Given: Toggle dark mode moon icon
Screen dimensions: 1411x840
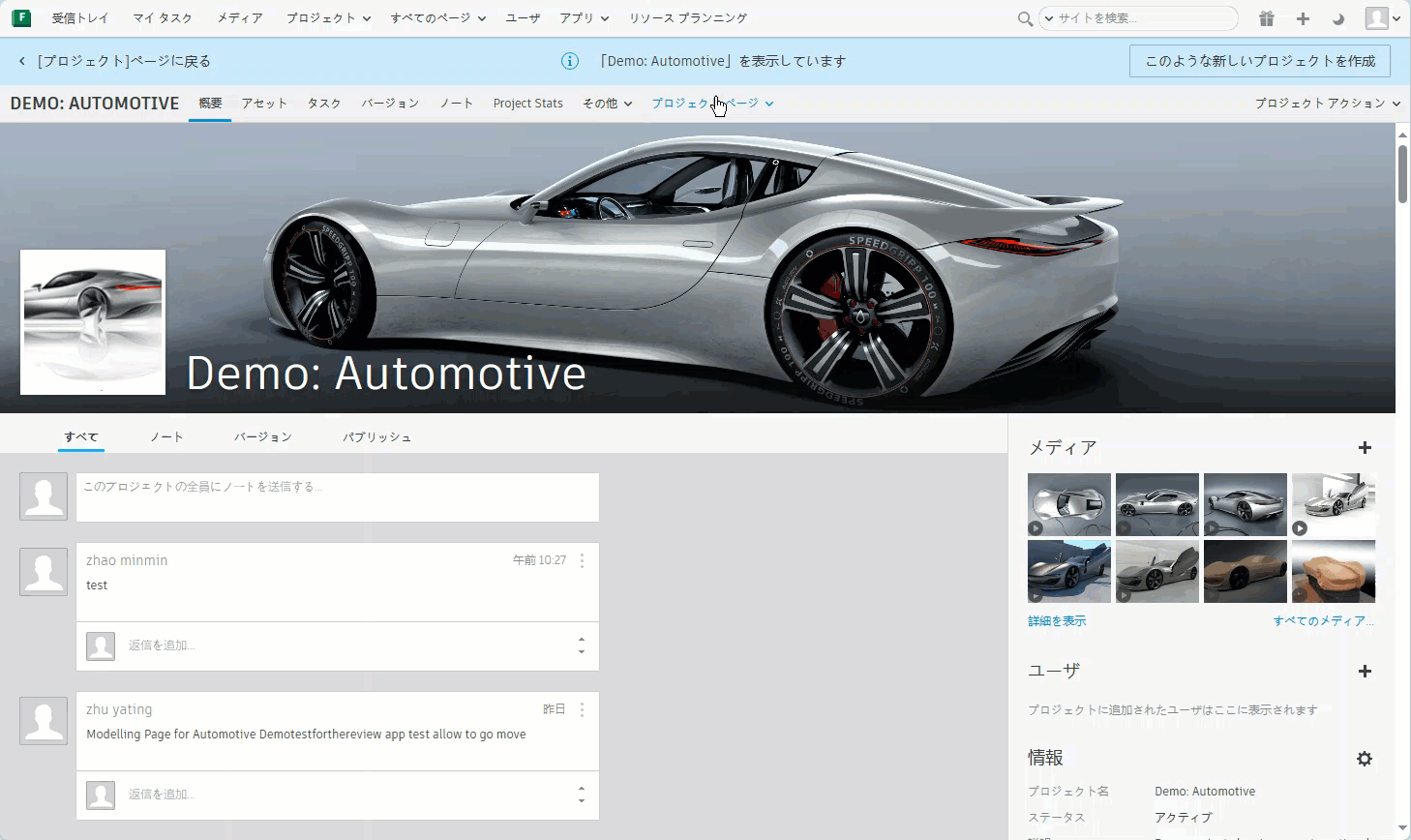Looking at the screenshot, I should tap(1338, 18).
